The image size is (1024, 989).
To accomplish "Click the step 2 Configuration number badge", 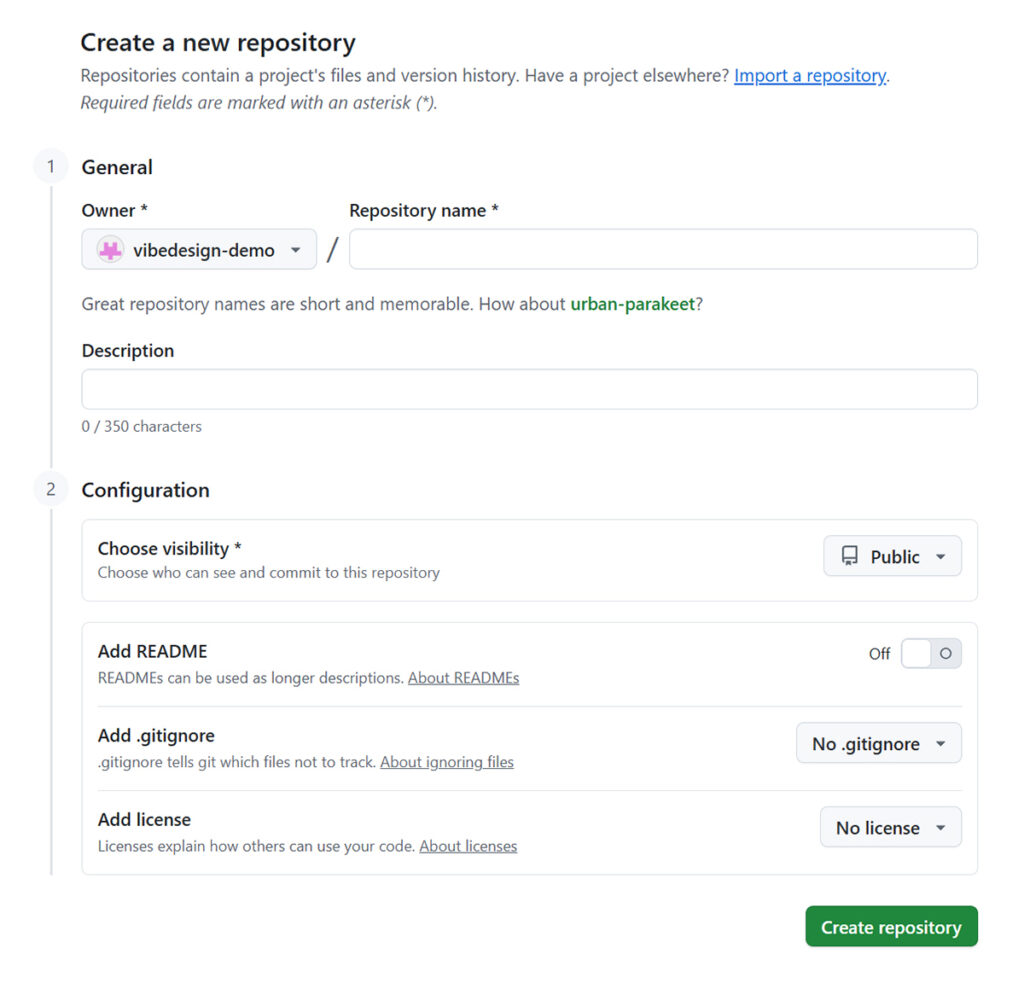I will coord(51,490).
